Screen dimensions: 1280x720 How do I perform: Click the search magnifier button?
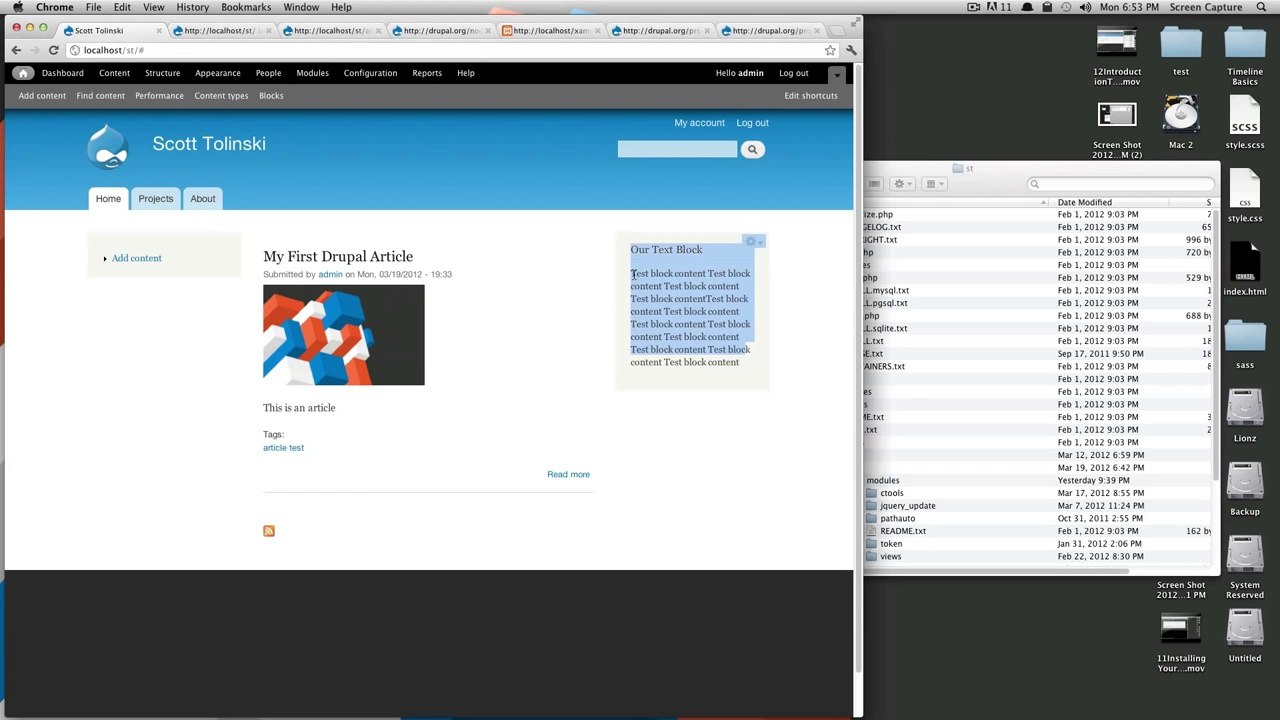coord(752,149)
